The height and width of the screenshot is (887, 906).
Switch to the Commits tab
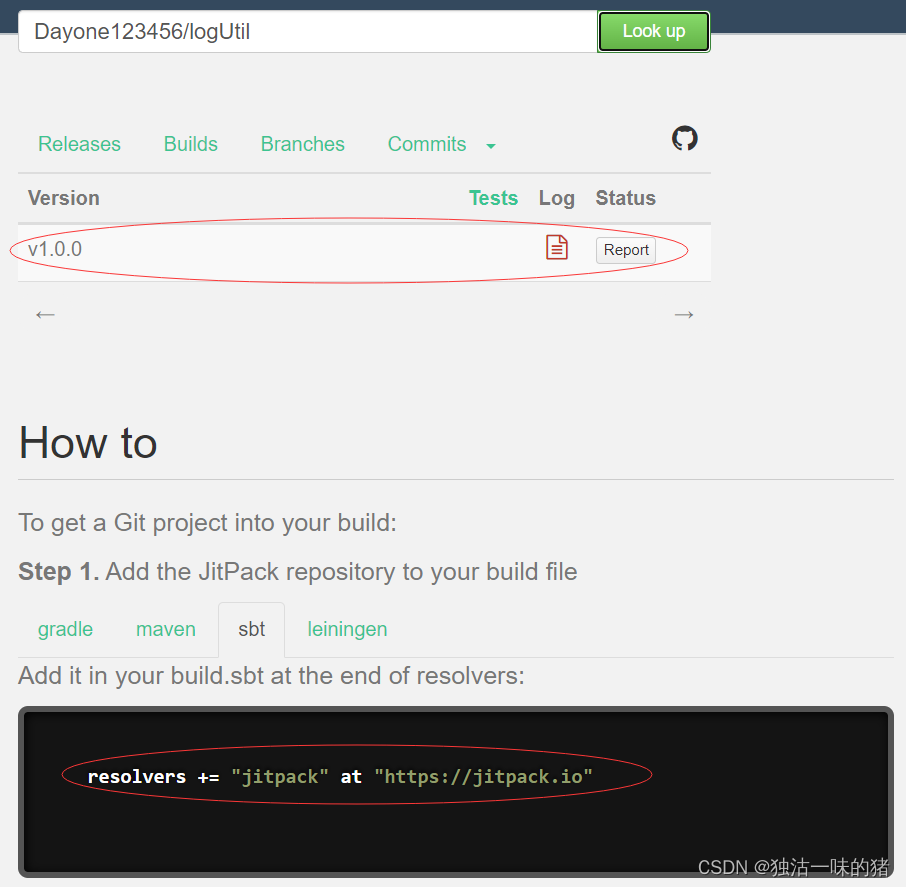click(x=427, y=144)
